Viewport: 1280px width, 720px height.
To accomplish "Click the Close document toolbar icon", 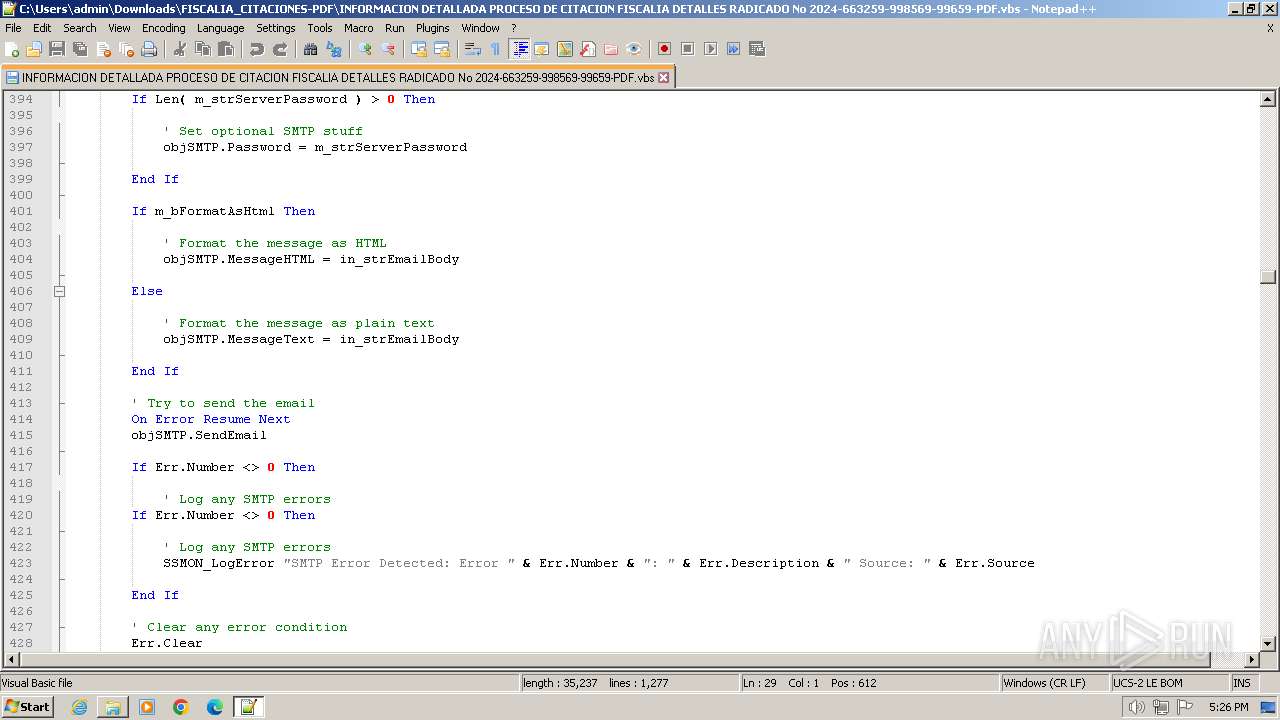I will pyautogui.click(x=103, y=49).
